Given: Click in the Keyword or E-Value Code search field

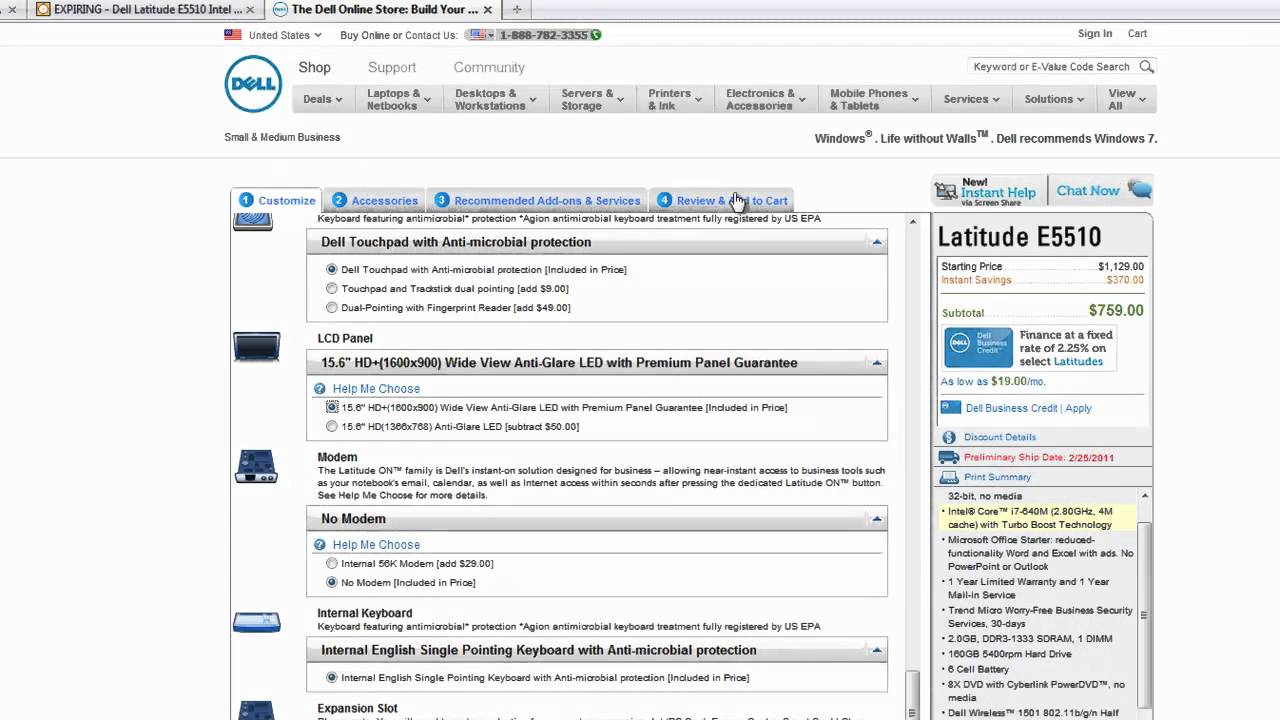Looking at the screenshot, I should [1051, 67].
